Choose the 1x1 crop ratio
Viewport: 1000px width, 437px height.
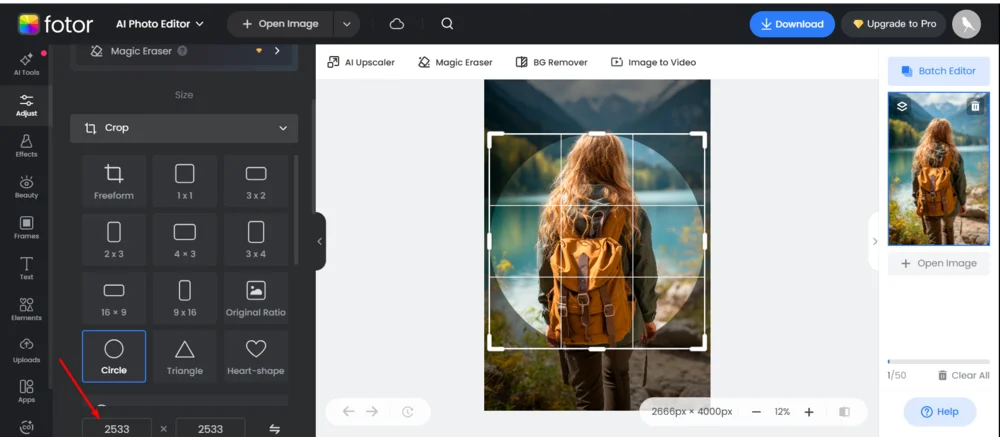(x=184, y=181)
